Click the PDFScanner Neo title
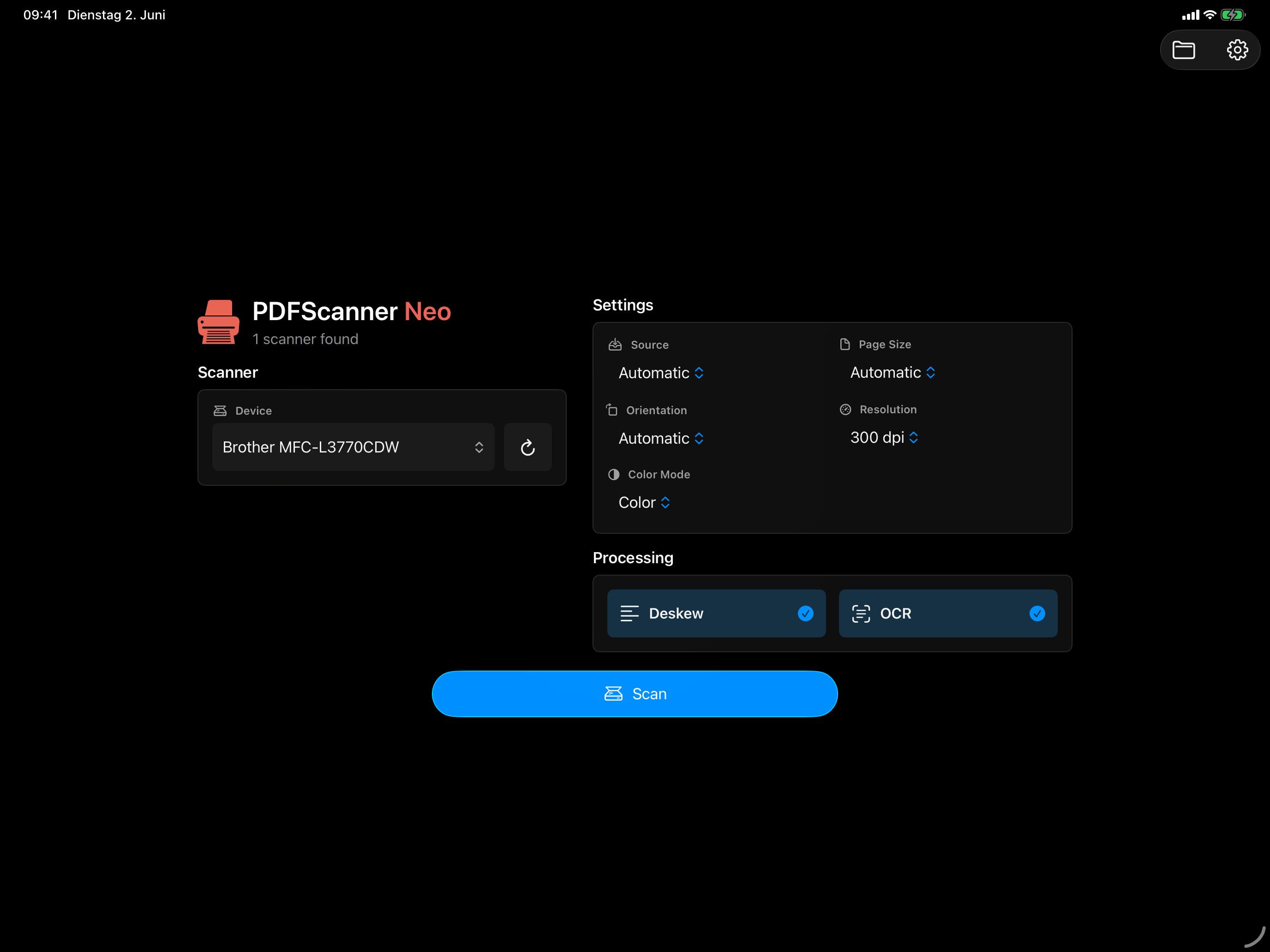1270x952 pixels. point(351,312)
